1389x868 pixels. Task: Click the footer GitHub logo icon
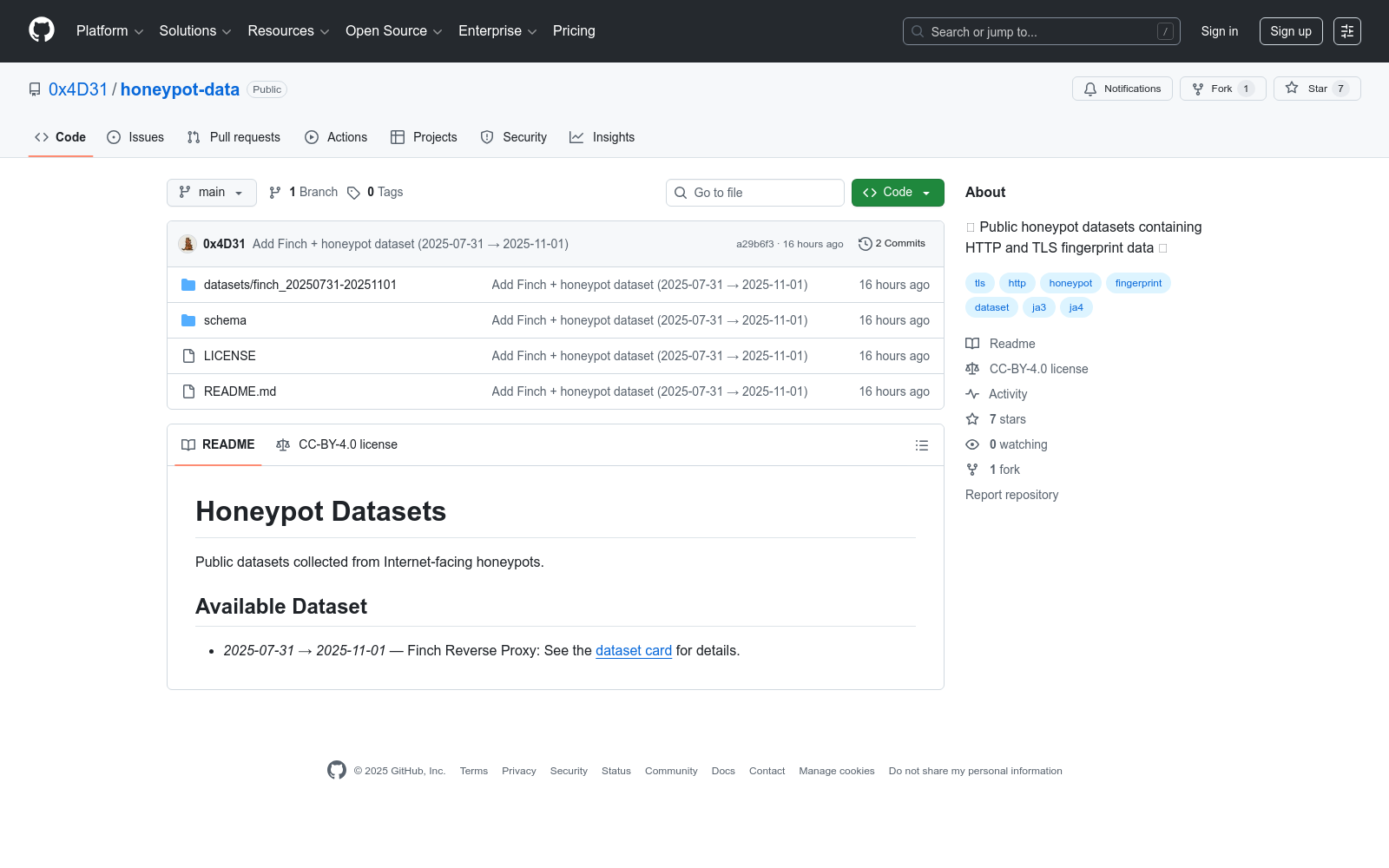pos(337,770)
